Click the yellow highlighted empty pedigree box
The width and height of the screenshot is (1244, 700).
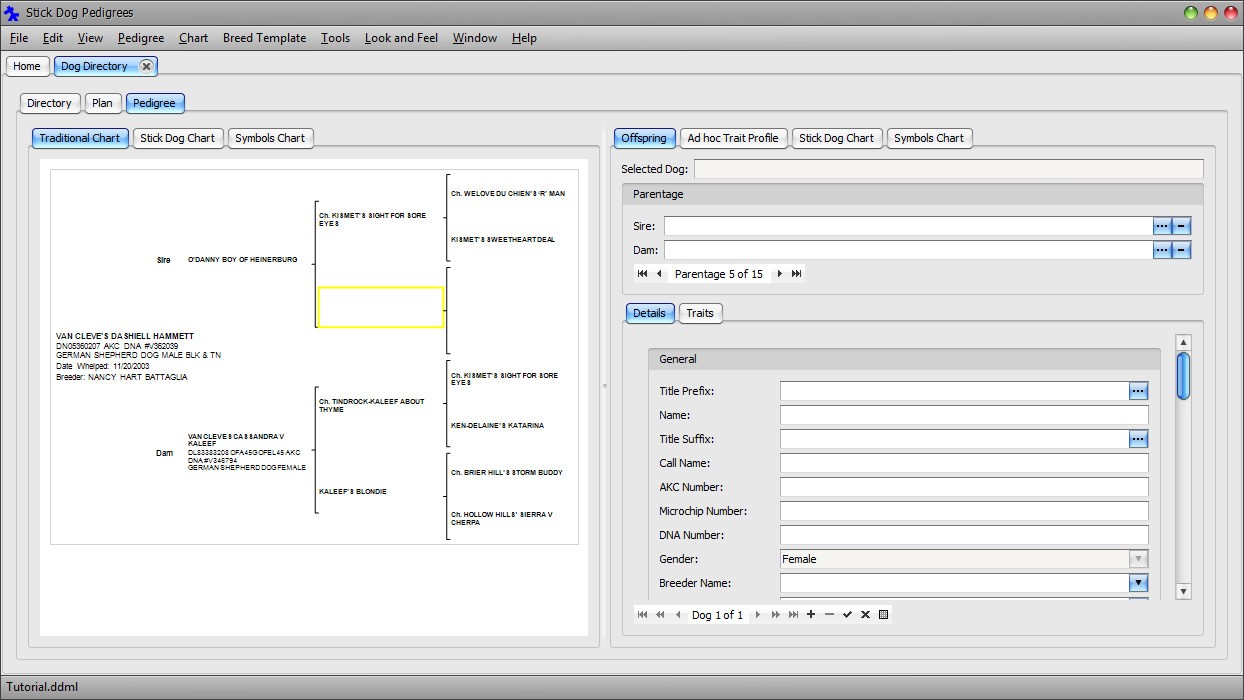coord(380,307)
